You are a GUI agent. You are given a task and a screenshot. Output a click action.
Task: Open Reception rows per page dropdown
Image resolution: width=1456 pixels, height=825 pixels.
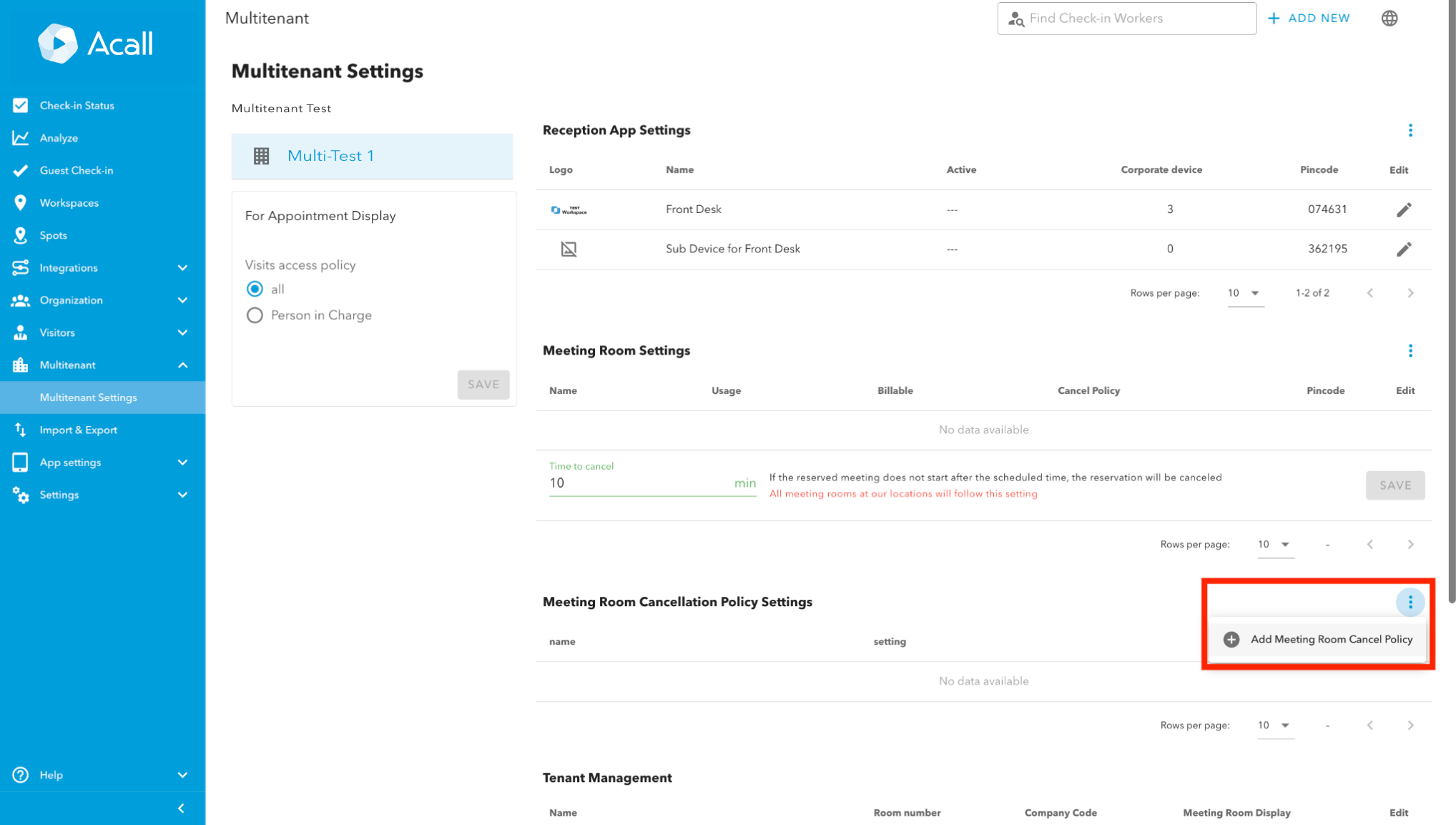tap(1244, 293)
